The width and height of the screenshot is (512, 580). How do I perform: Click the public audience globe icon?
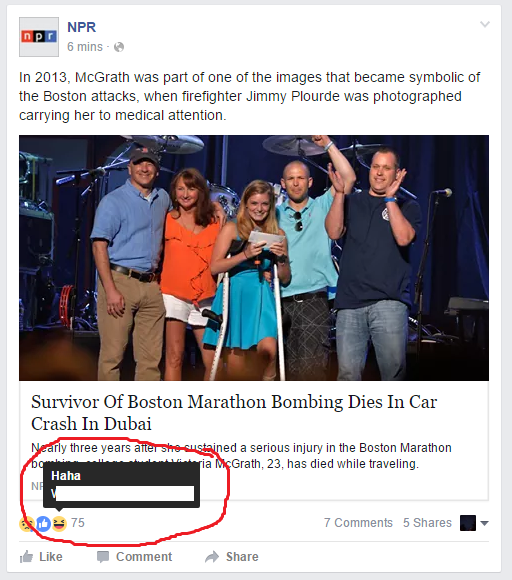coord(119,47)
